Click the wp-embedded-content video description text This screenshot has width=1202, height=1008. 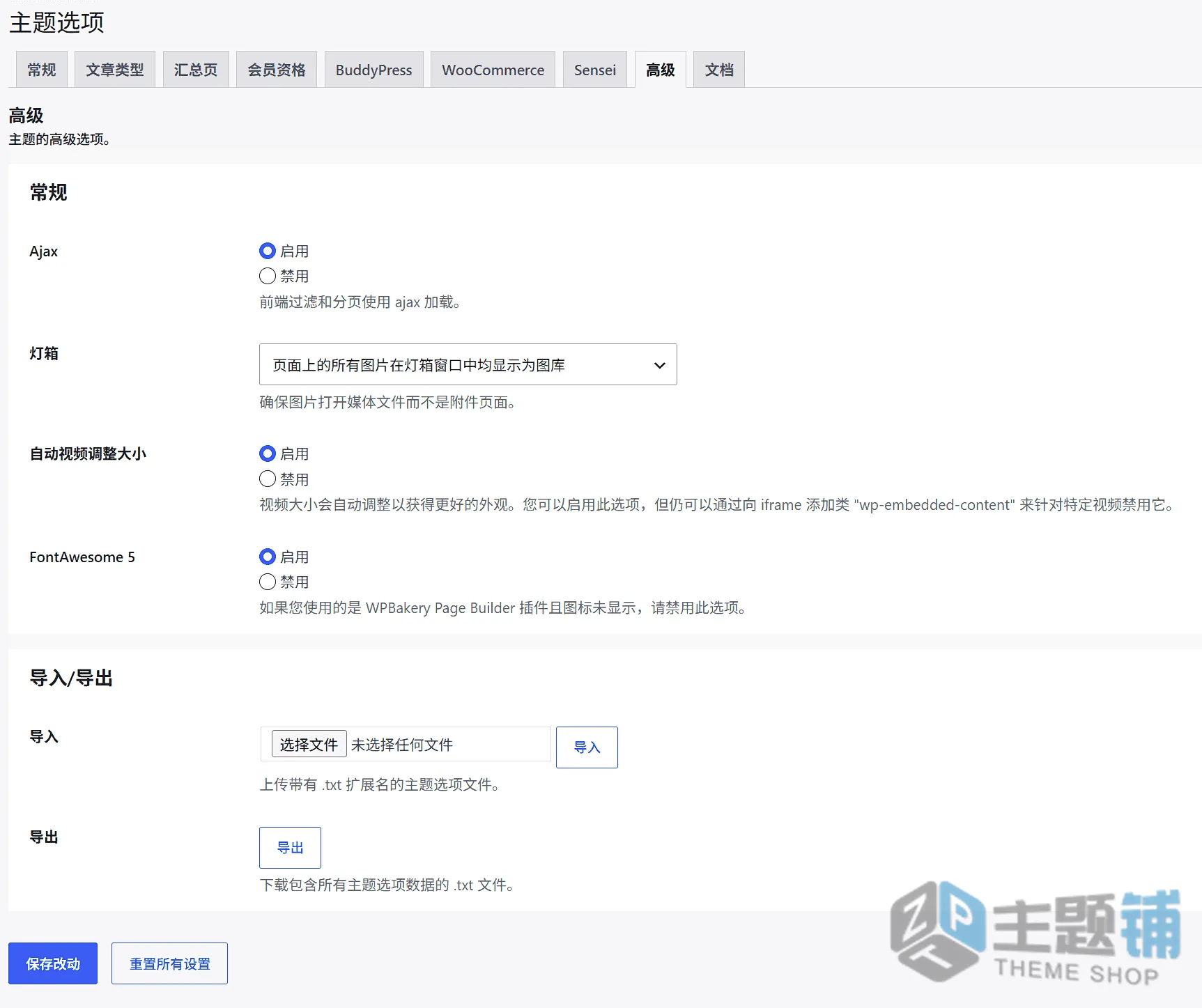tap(717, 505)
